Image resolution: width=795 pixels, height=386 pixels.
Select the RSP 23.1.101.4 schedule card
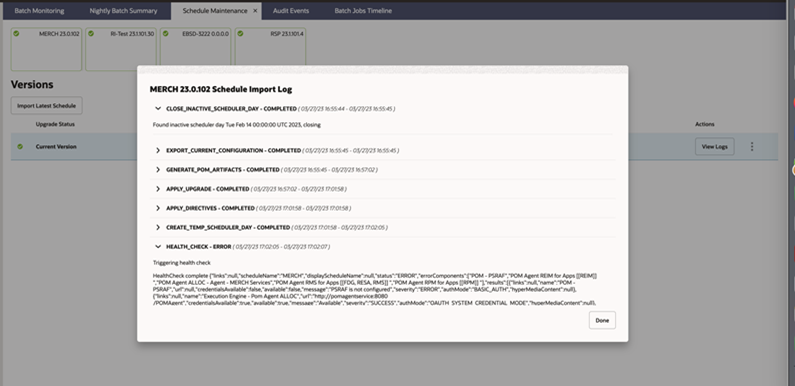coord(270,49)
